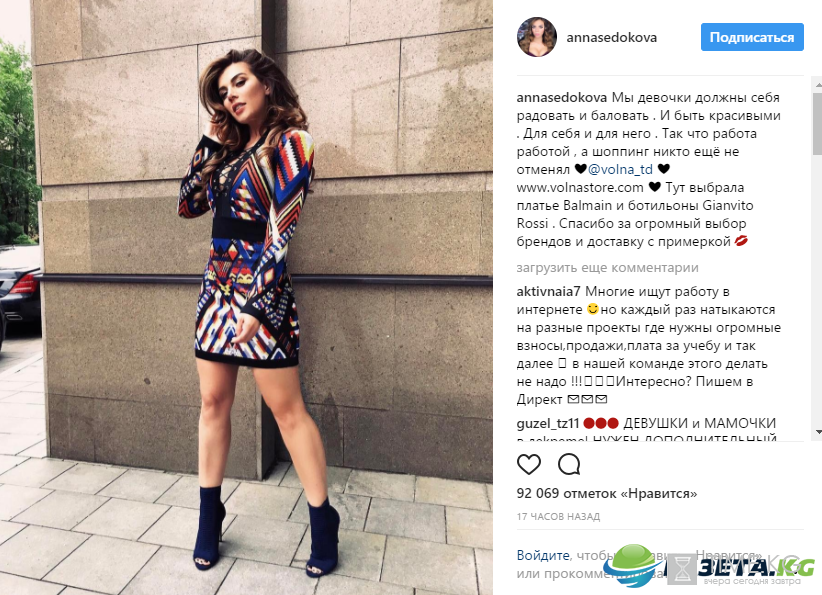Click the 17 часов назад timestamp
This screenshot has width=822, height=595.
[x=558, y=517]
